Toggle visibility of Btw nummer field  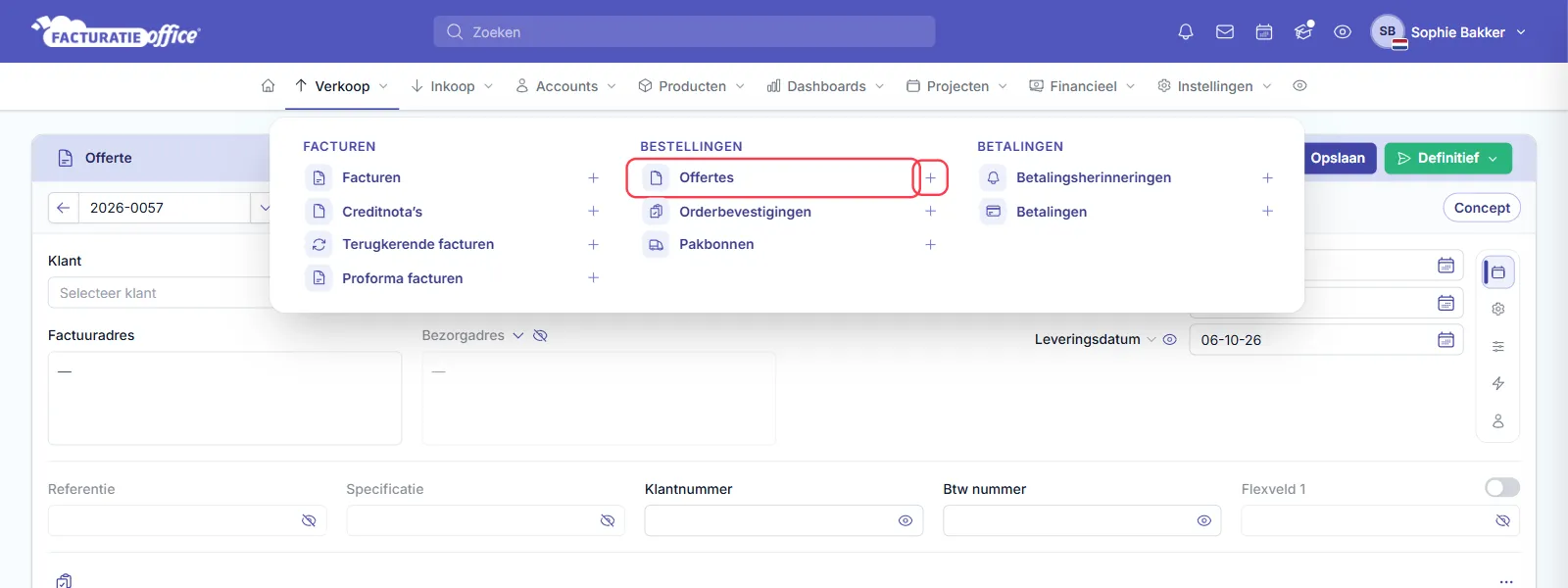tap(1204, 520)
